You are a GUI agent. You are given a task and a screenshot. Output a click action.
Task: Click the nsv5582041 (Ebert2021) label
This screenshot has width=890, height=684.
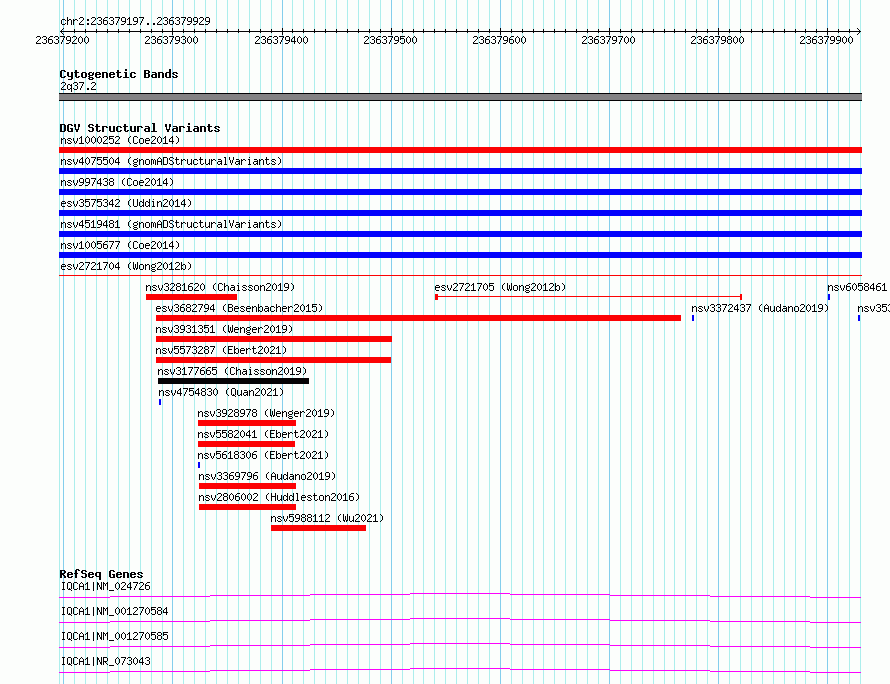263,434
